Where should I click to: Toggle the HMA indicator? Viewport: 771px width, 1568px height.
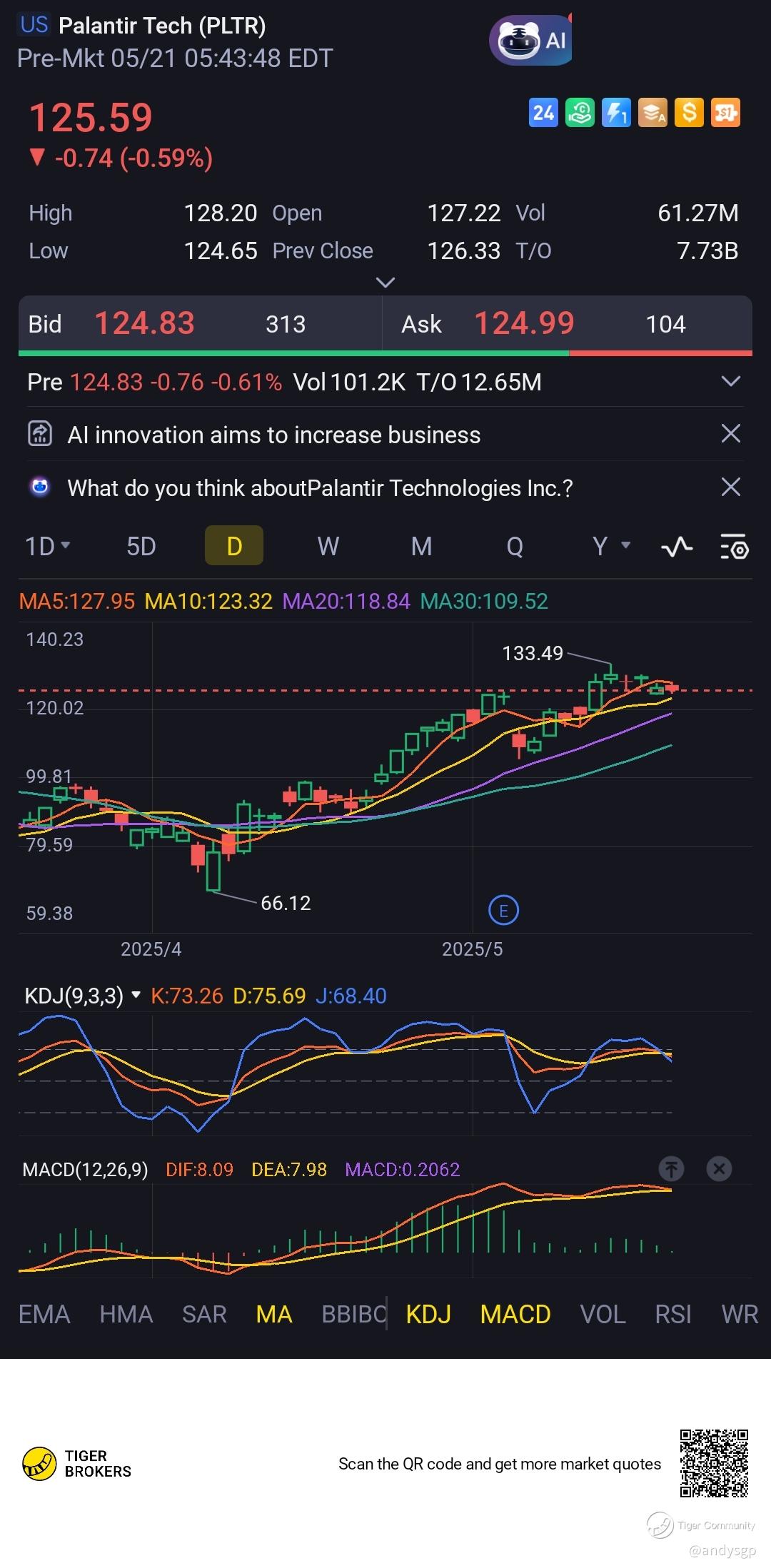126,1315
